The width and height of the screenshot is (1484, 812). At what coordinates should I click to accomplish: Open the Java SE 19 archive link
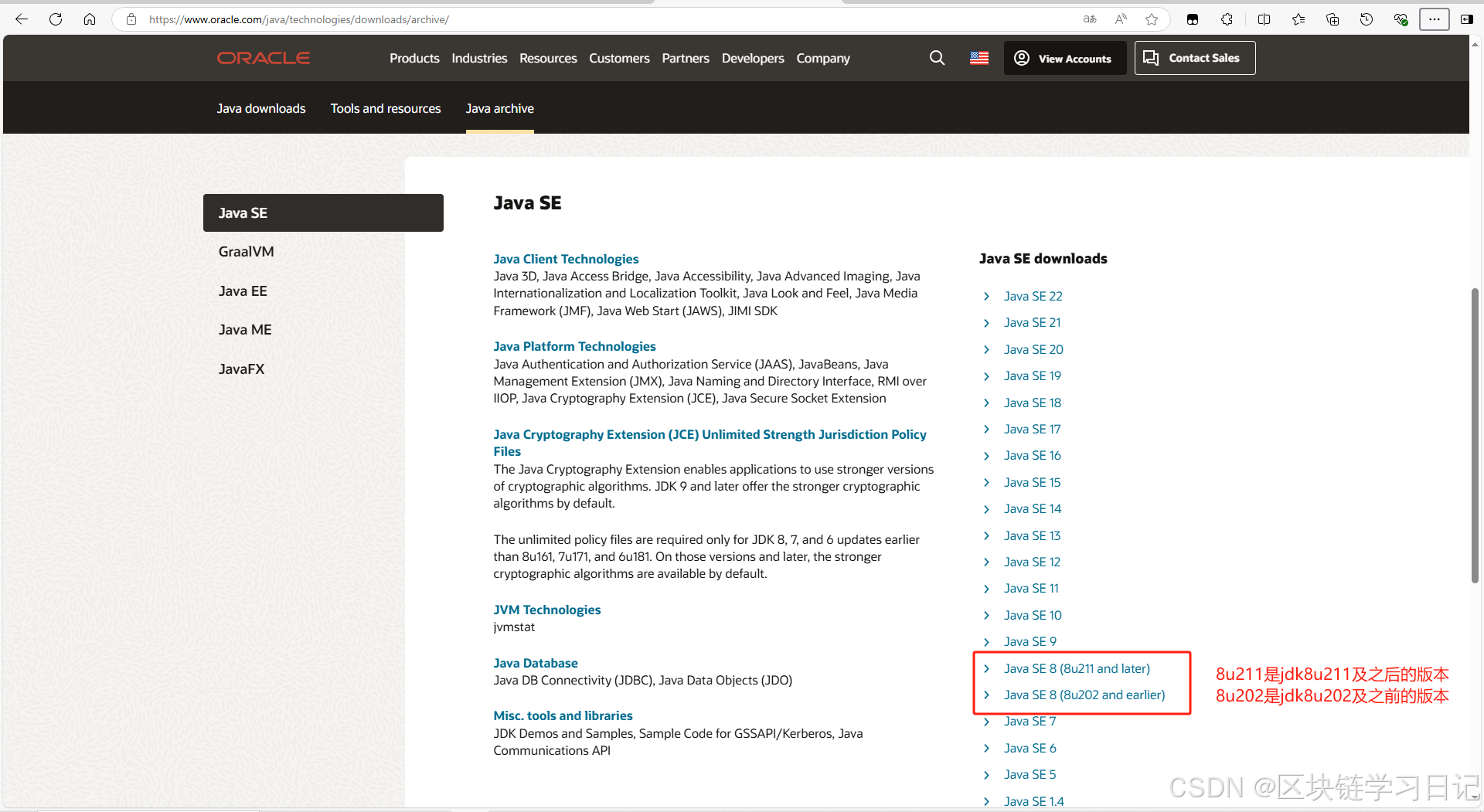[x=1033, y=375]
